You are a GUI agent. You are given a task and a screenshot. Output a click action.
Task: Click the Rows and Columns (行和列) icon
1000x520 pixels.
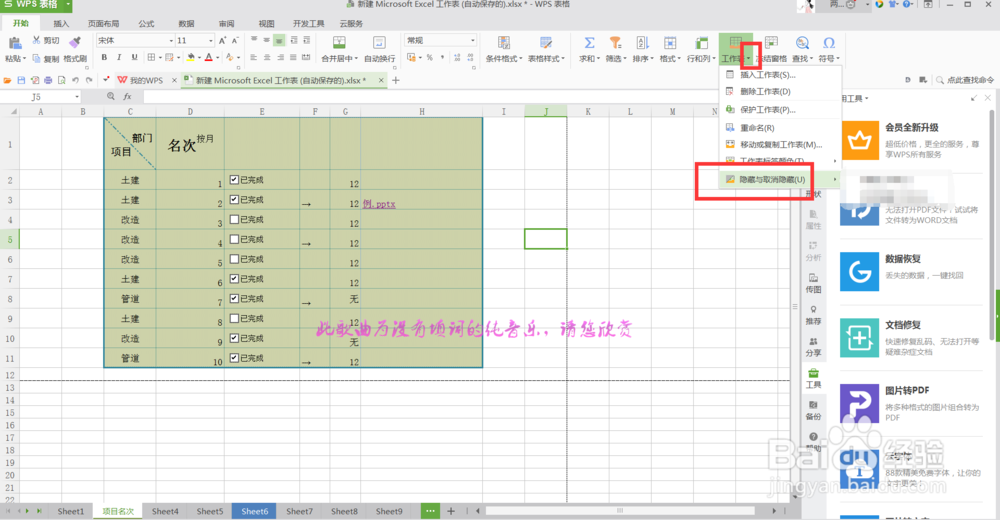pos(702,43)
